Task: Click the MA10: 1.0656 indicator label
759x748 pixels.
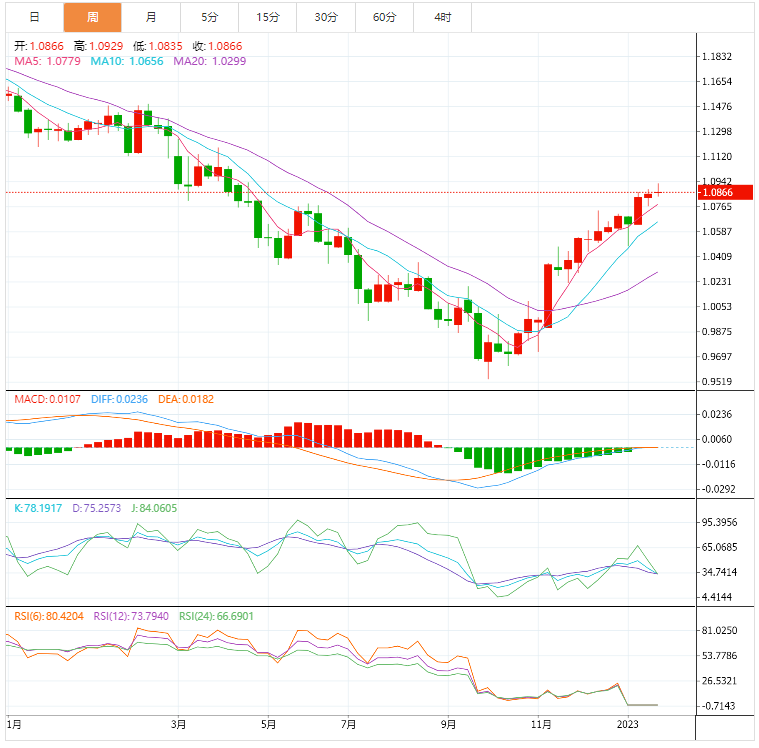Action: 127,61
